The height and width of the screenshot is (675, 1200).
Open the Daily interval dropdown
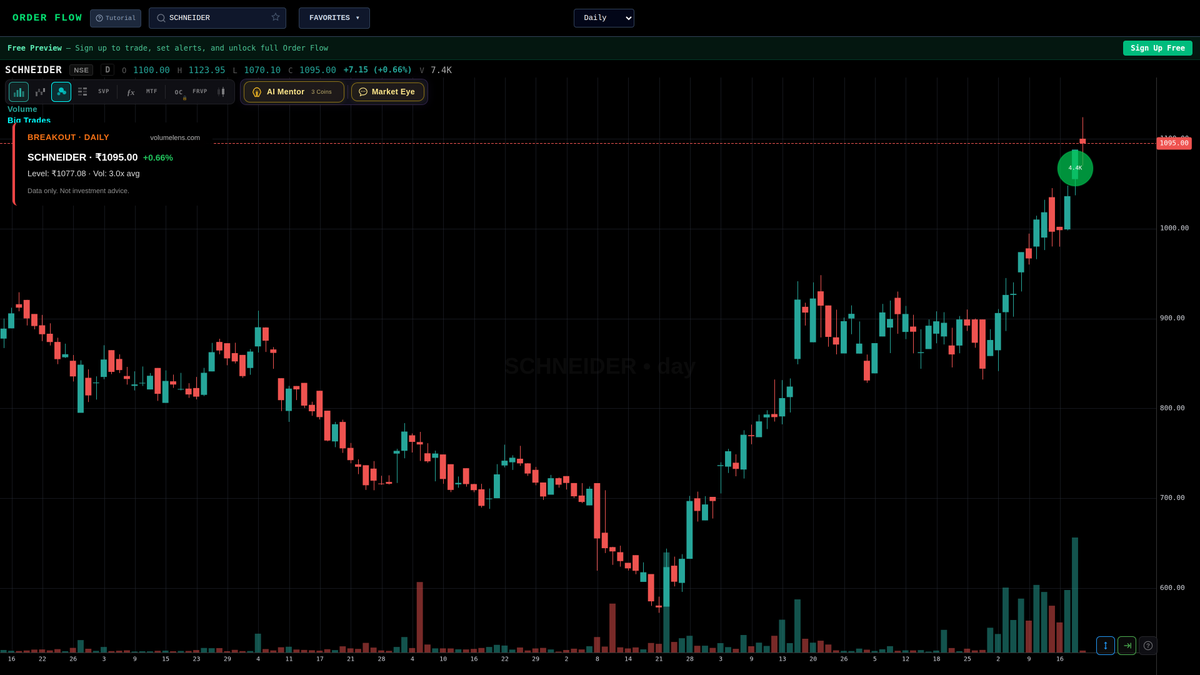(603, 17)
